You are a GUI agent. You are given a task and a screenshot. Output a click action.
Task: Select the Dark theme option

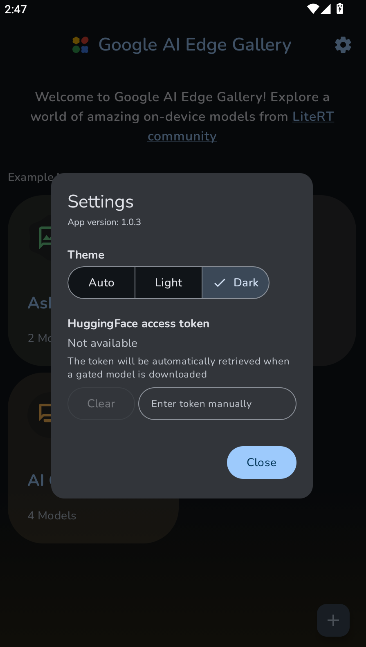point(236,283)
